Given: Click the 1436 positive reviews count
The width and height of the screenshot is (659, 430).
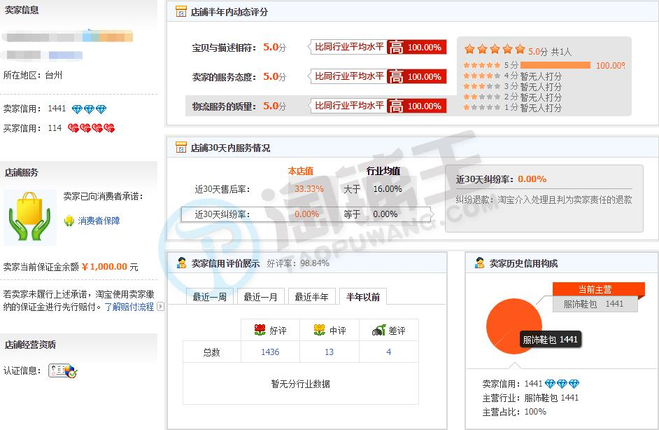Looking at the screenshot, I should coord(269,352).
